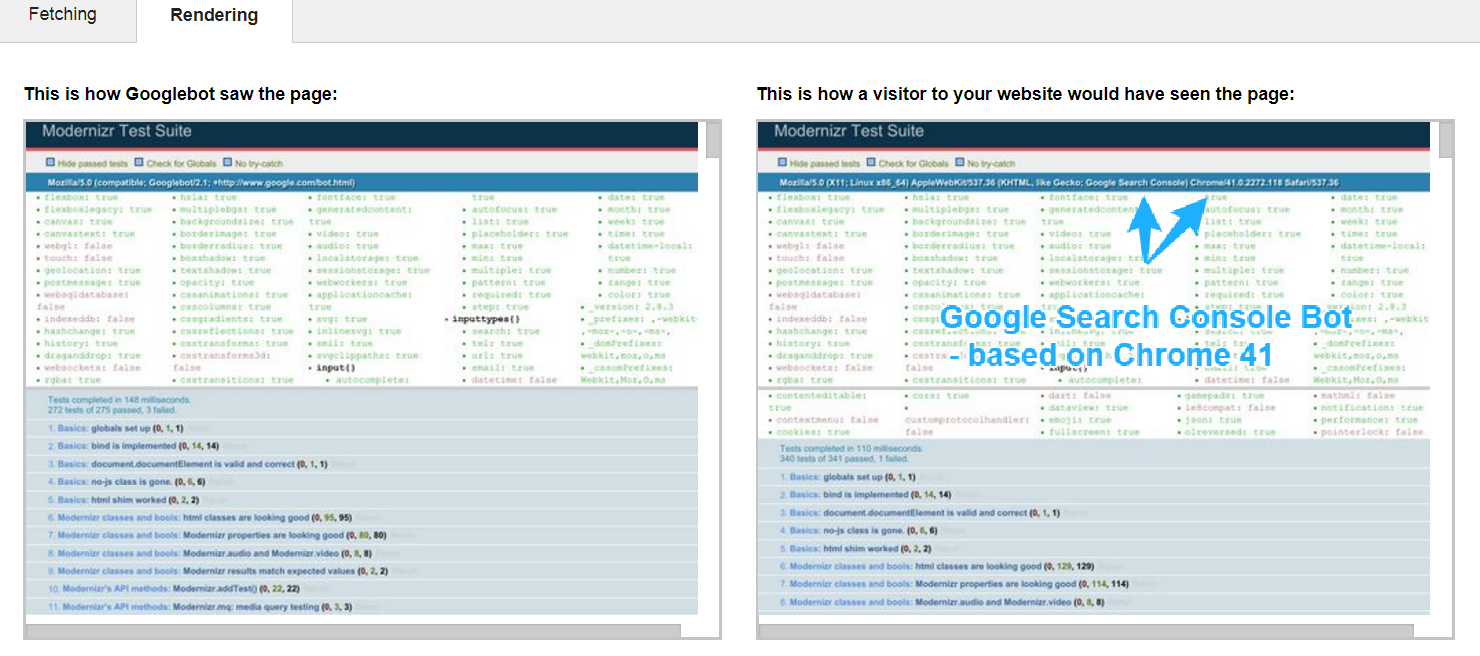
Task: Click the Googlebot user agent banner
Action: tap(201, 183)
